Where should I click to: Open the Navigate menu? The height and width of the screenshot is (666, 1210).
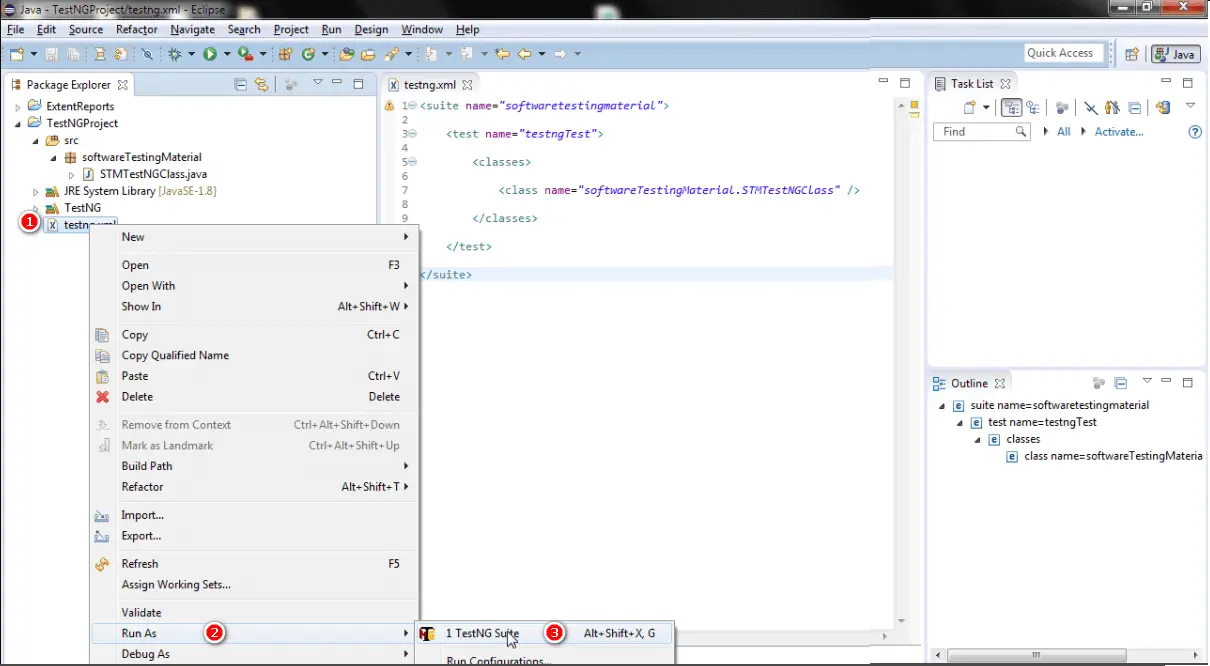(192, 29)
